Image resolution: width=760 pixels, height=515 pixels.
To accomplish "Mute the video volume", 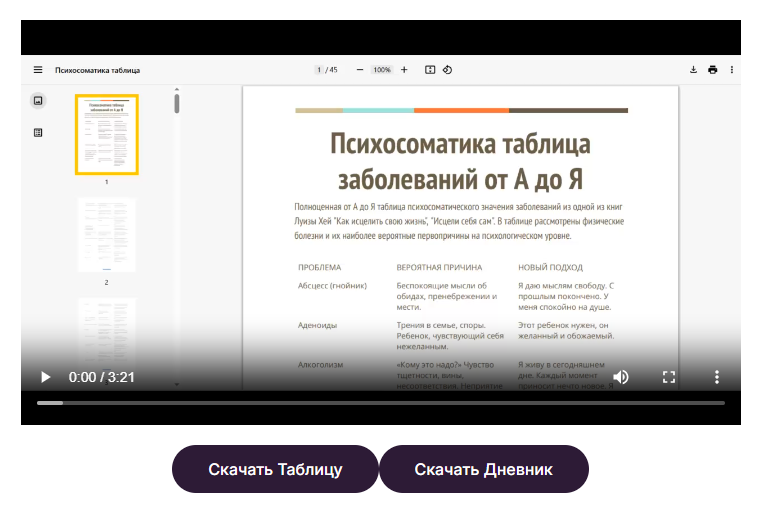I will (621, 377).
